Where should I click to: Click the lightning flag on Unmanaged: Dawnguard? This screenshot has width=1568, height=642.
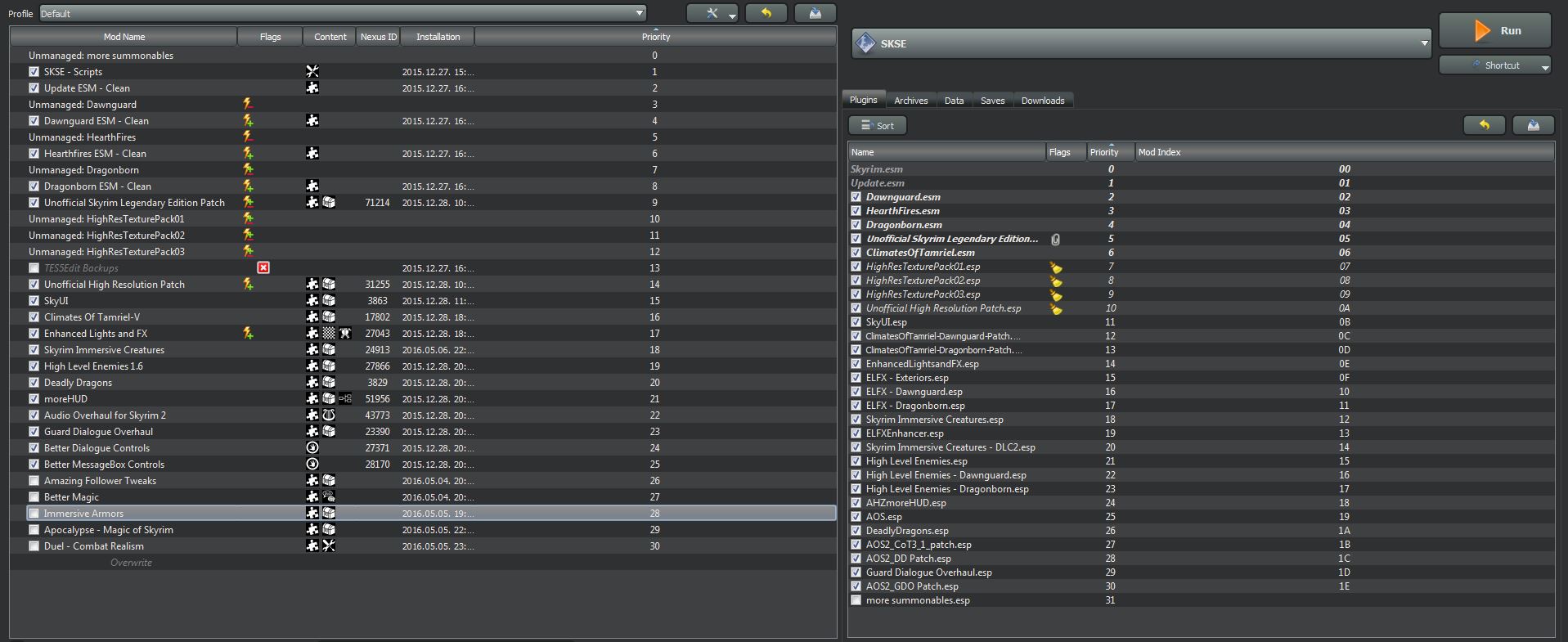coord(248,104)
